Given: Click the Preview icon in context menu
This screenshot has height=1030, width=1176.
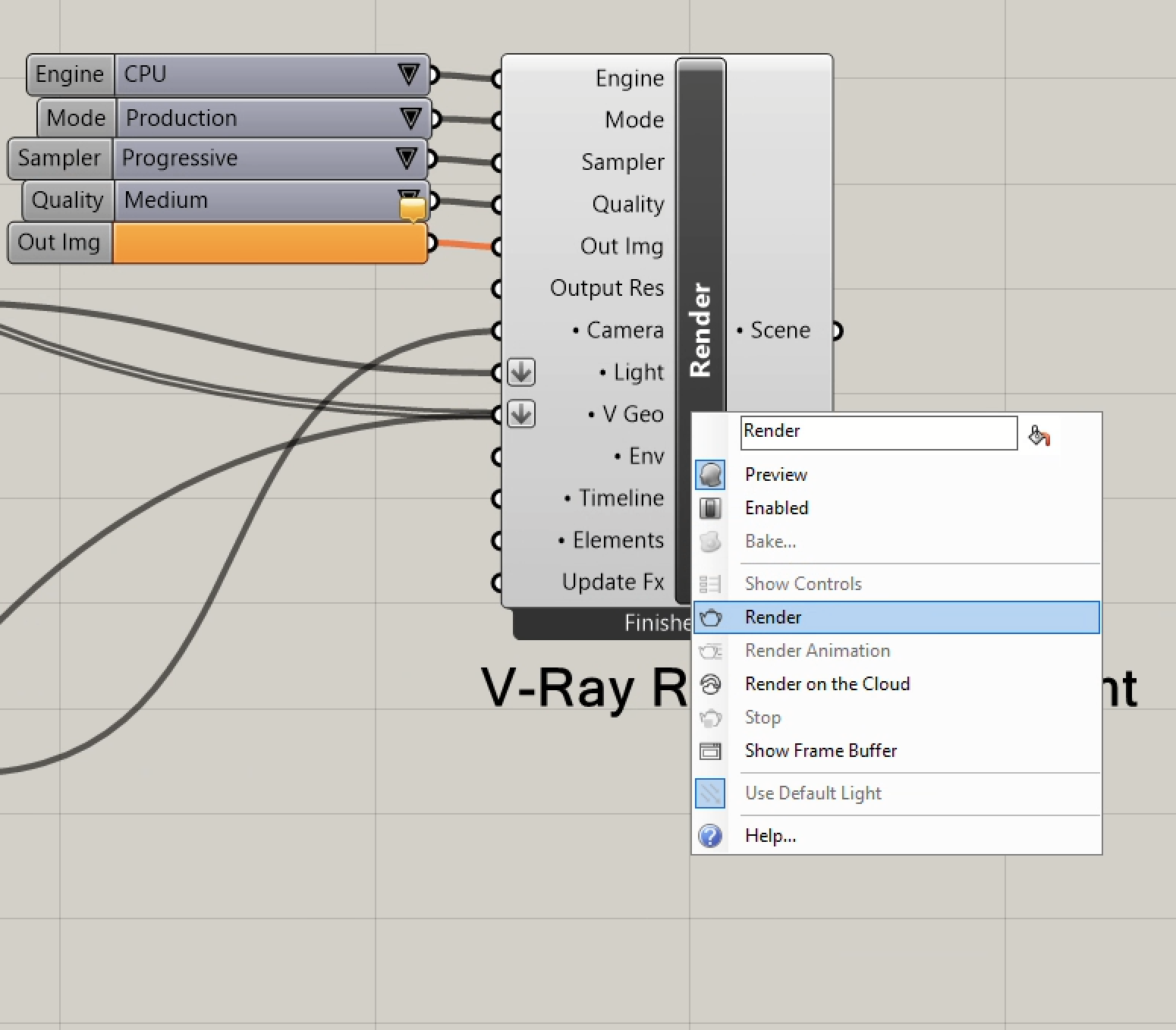Looking at the screenshot, I should click(710, 475).
